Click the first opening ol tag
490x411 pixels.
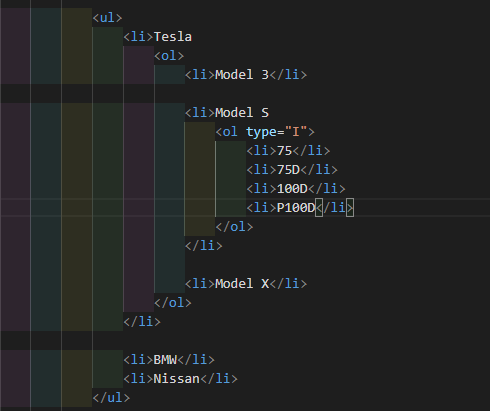pos(169,56)
